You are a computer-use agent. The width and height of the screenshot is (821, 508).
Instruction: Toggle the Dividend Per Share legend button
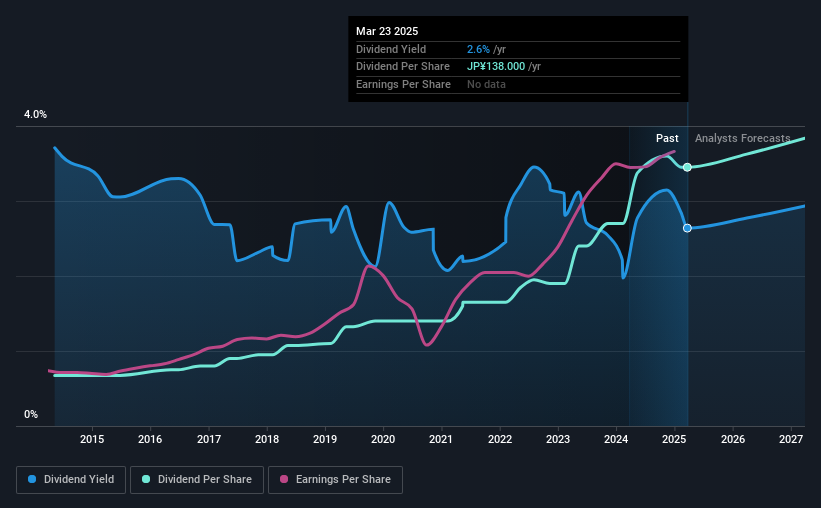pos(197,480)
